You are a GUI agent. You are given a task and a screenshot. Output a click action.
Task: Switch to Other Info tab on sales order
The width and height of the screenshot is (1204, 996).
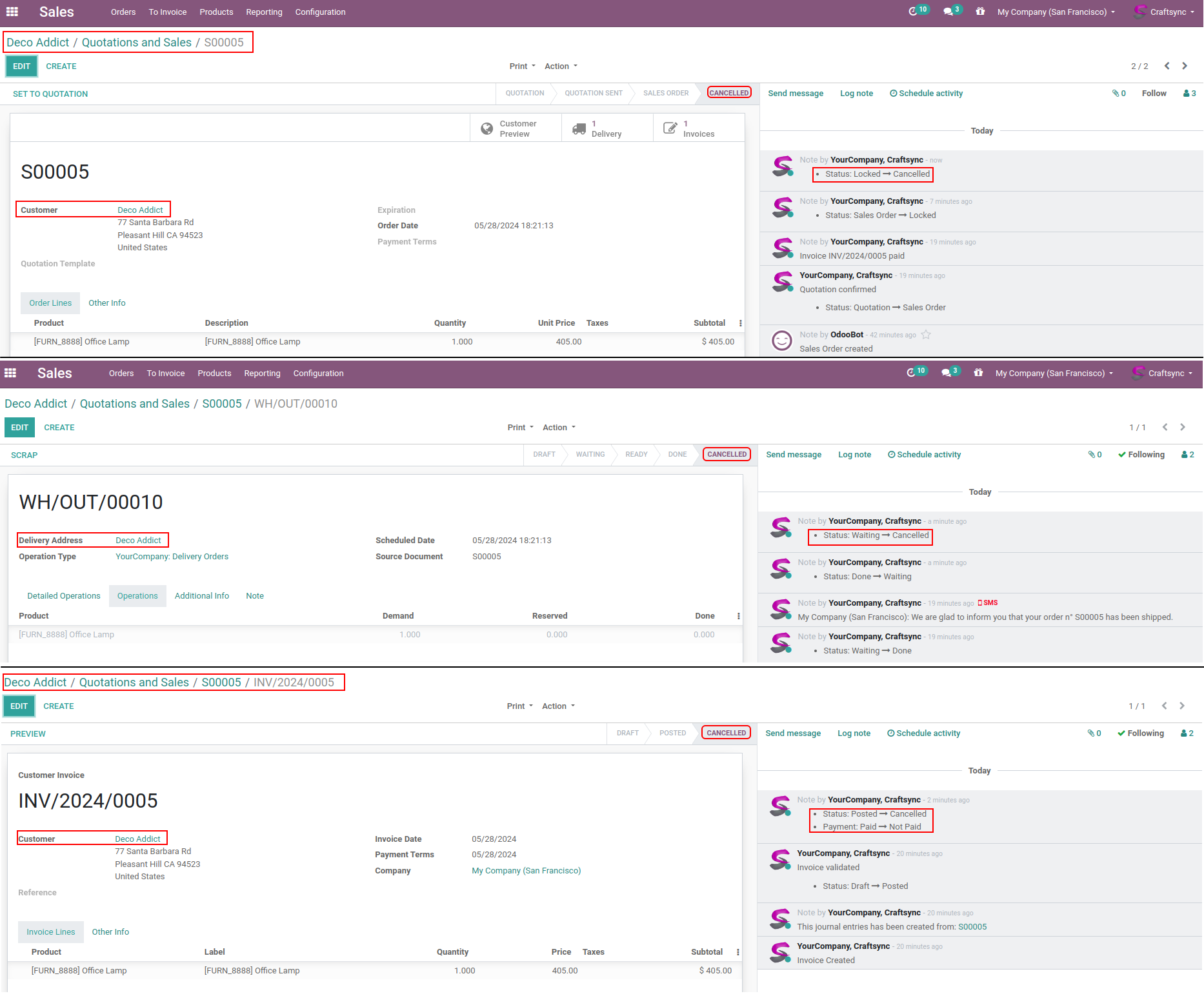pos(107,303)
